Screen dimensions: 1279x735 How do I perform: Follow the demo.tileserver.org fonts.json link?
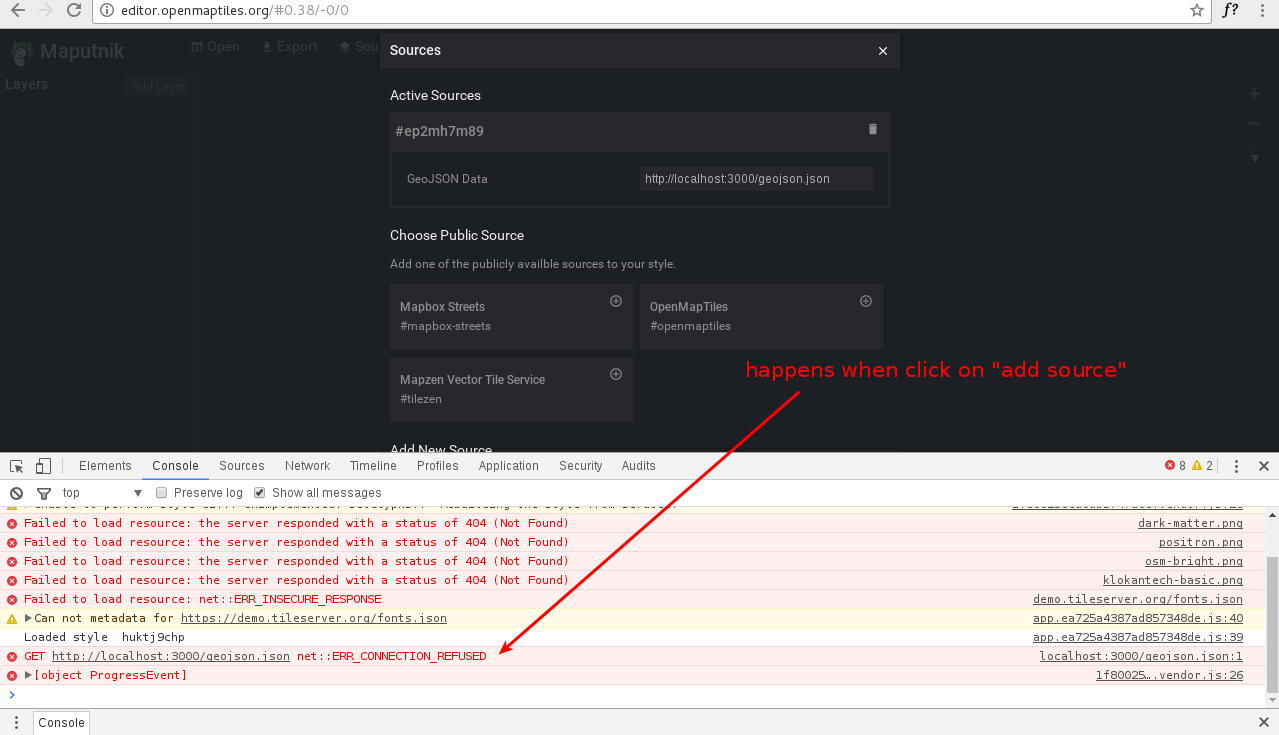pyautogui.click(x=314, y=618)
